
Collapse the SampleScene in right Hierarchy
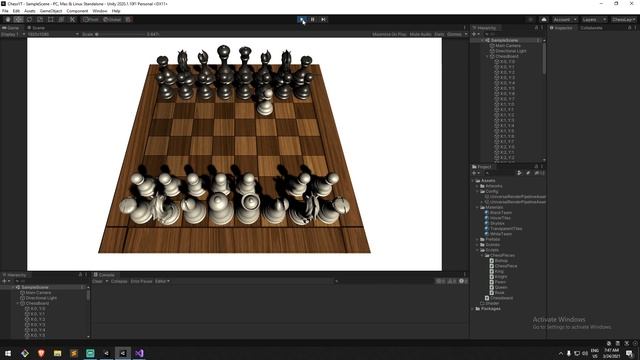point(482,40)
